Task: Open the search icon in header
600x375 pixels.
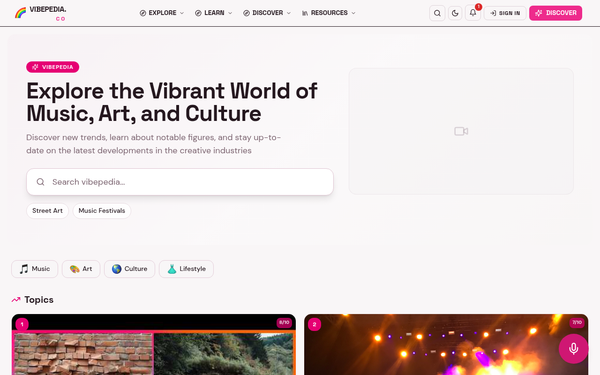Action: [x=437, y=13]
